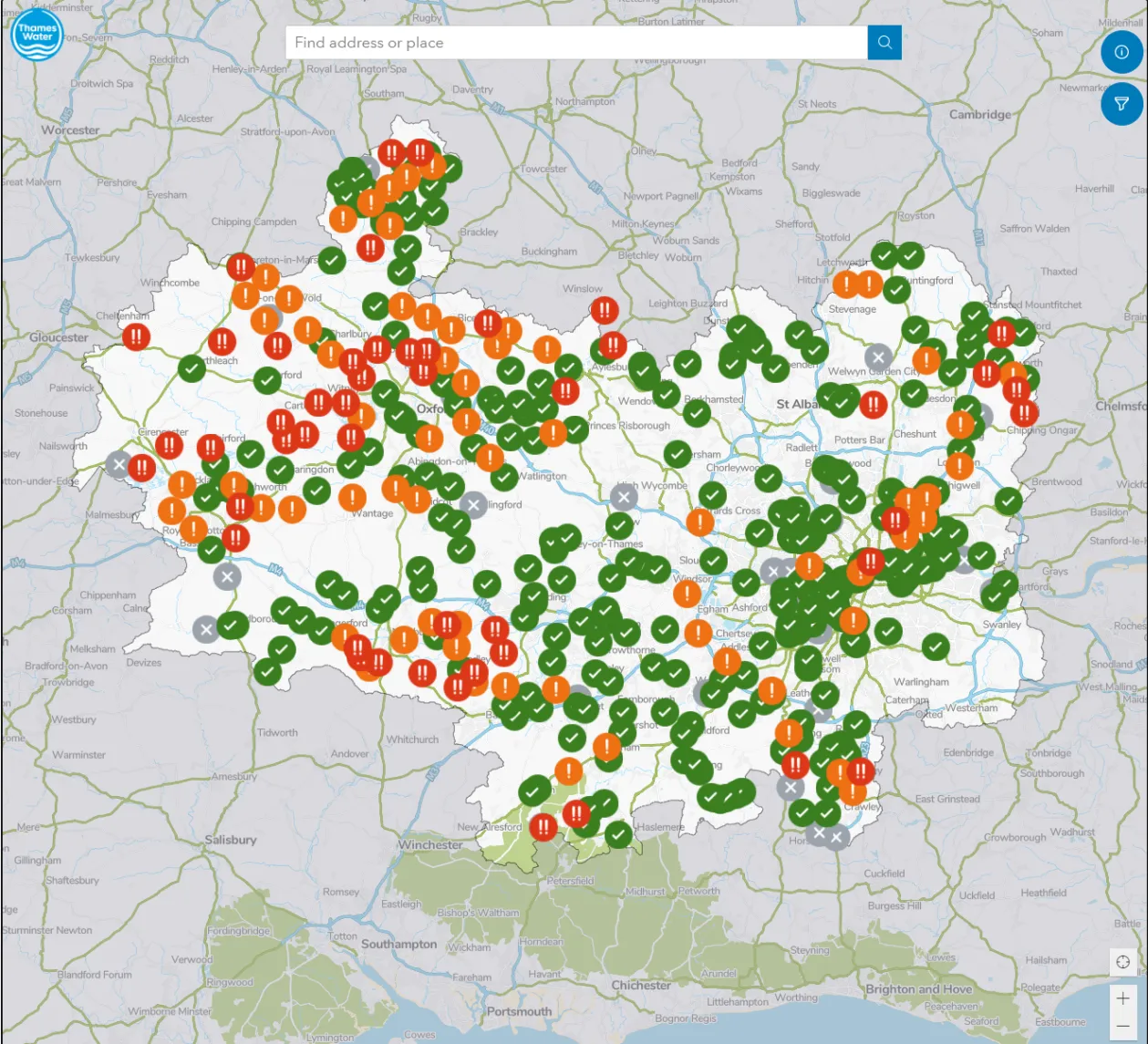This screenshot has width=1148, height=1044.
Task: Click the Thames Water logo
Action: [36, 36]
